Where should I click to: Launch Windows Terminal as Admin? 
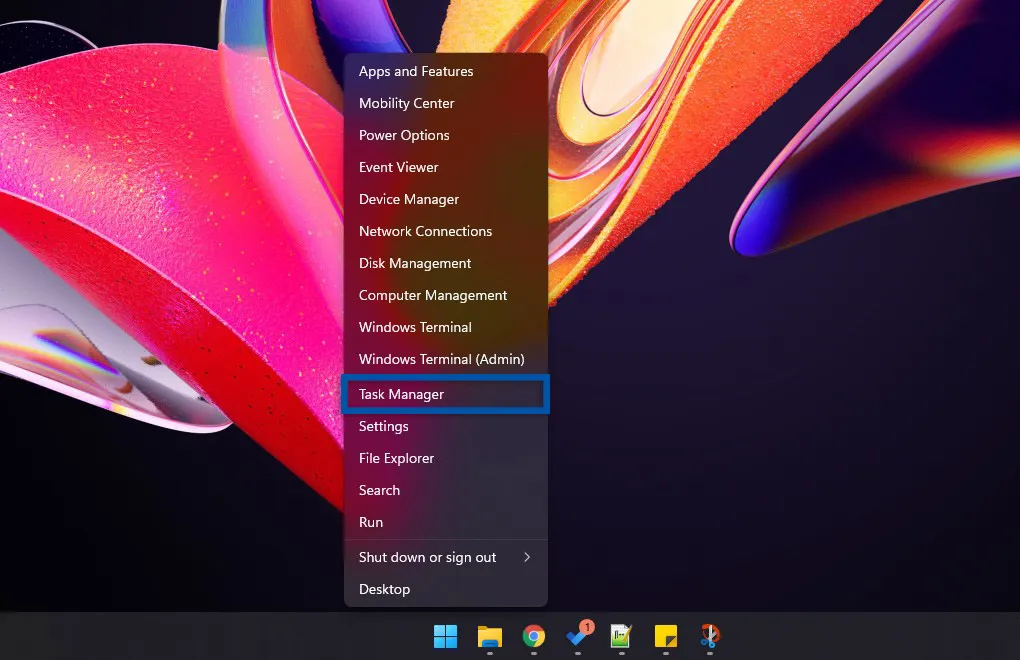[x=442, y=359]
